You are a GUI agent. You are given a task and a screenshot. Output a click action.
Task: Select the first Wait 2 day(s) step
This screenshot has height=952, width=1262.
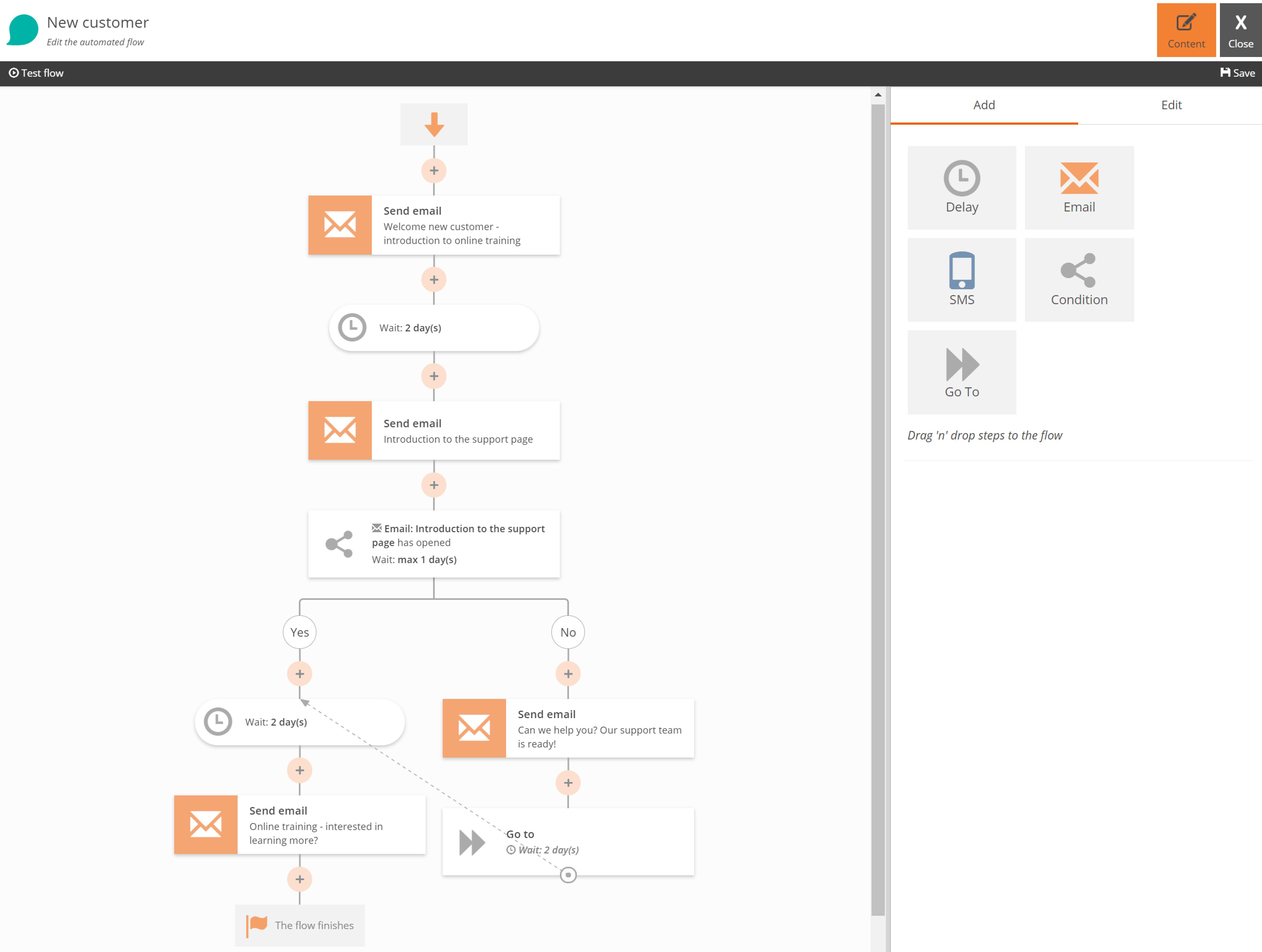(434, 328)
